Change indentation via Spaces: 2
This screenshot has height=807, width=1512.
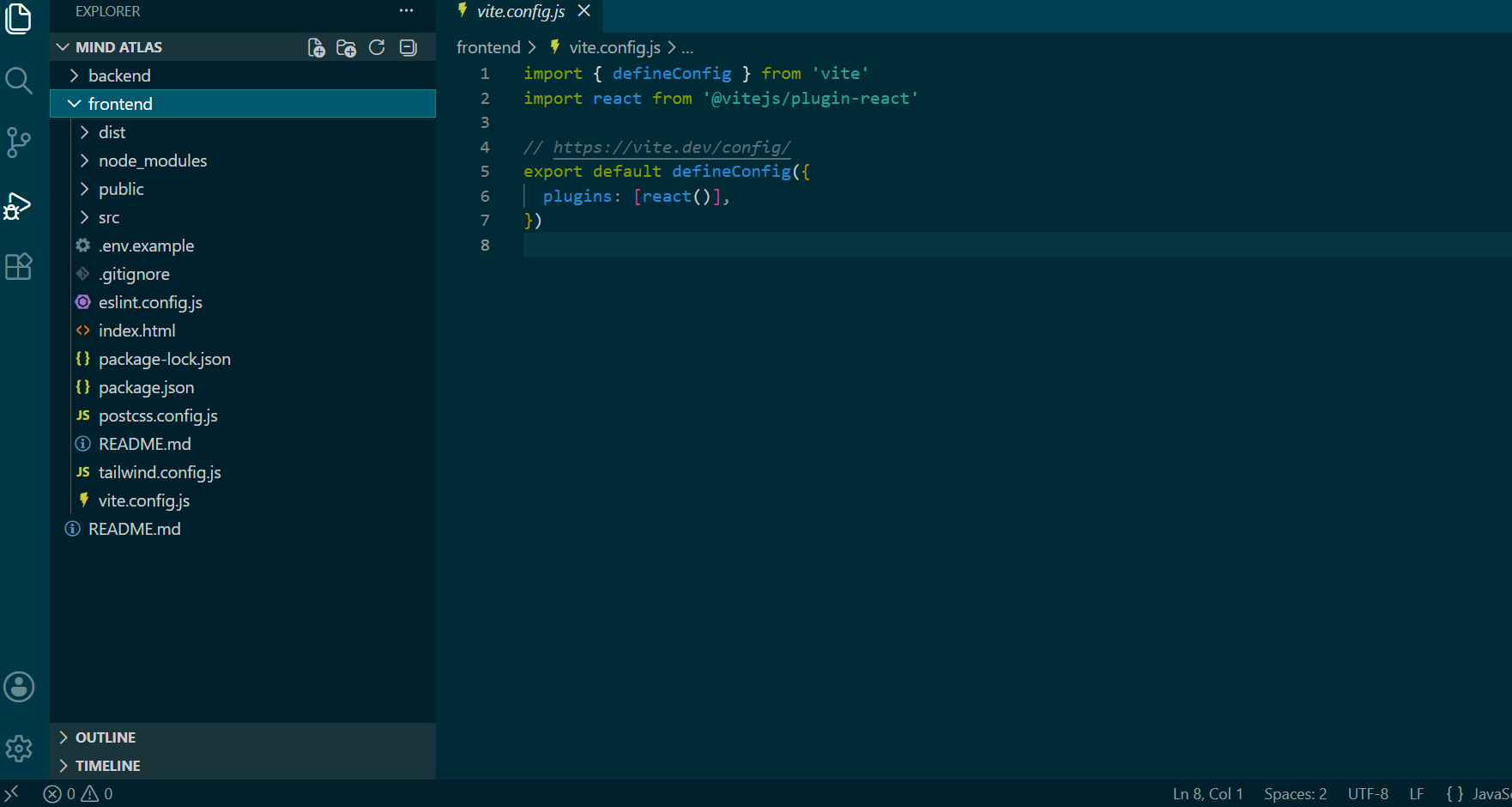(x=1295, y=794)
